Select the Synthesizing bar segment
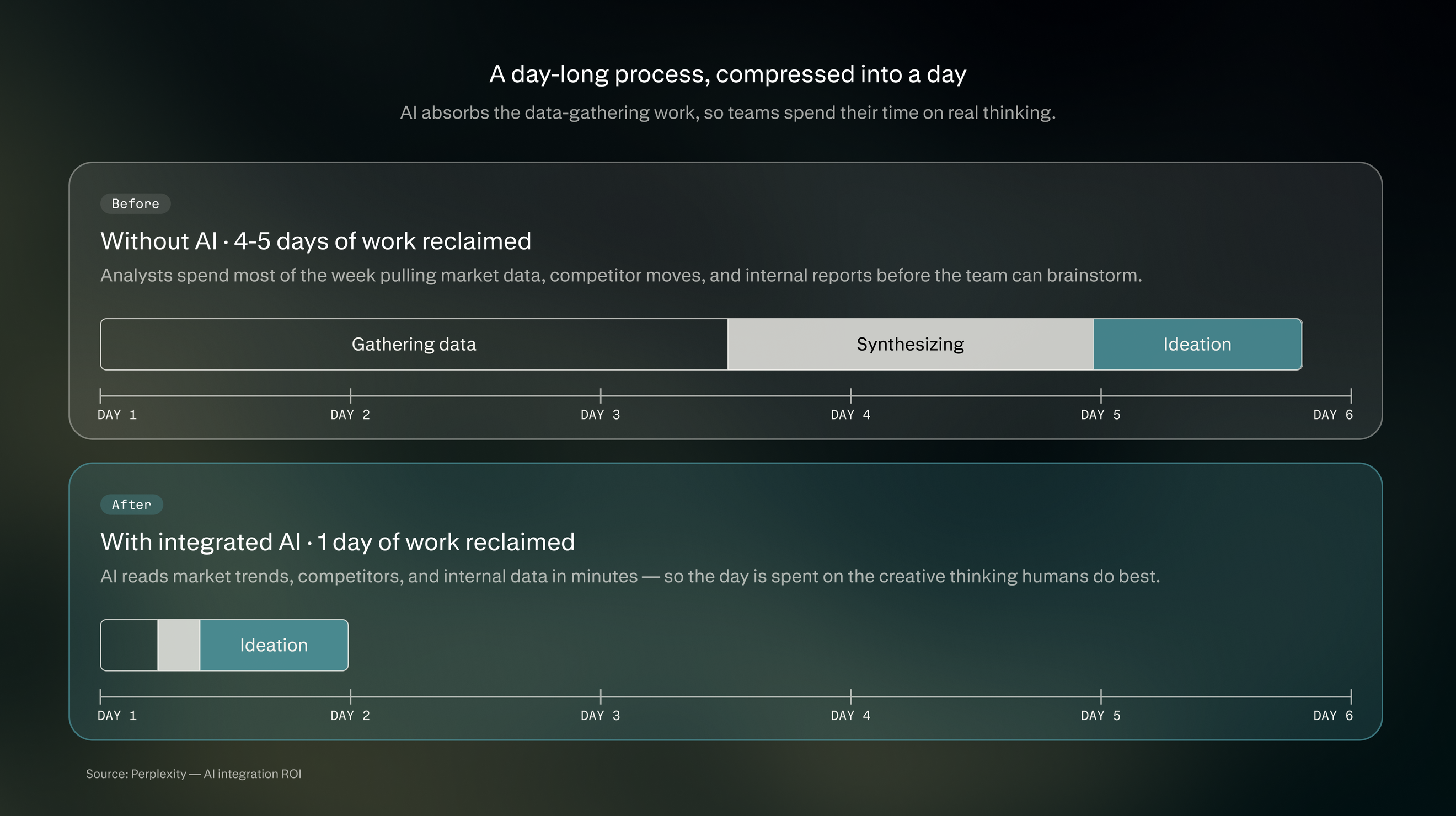This screenshot has height=816, width=1456. click(x=910, y=344)
